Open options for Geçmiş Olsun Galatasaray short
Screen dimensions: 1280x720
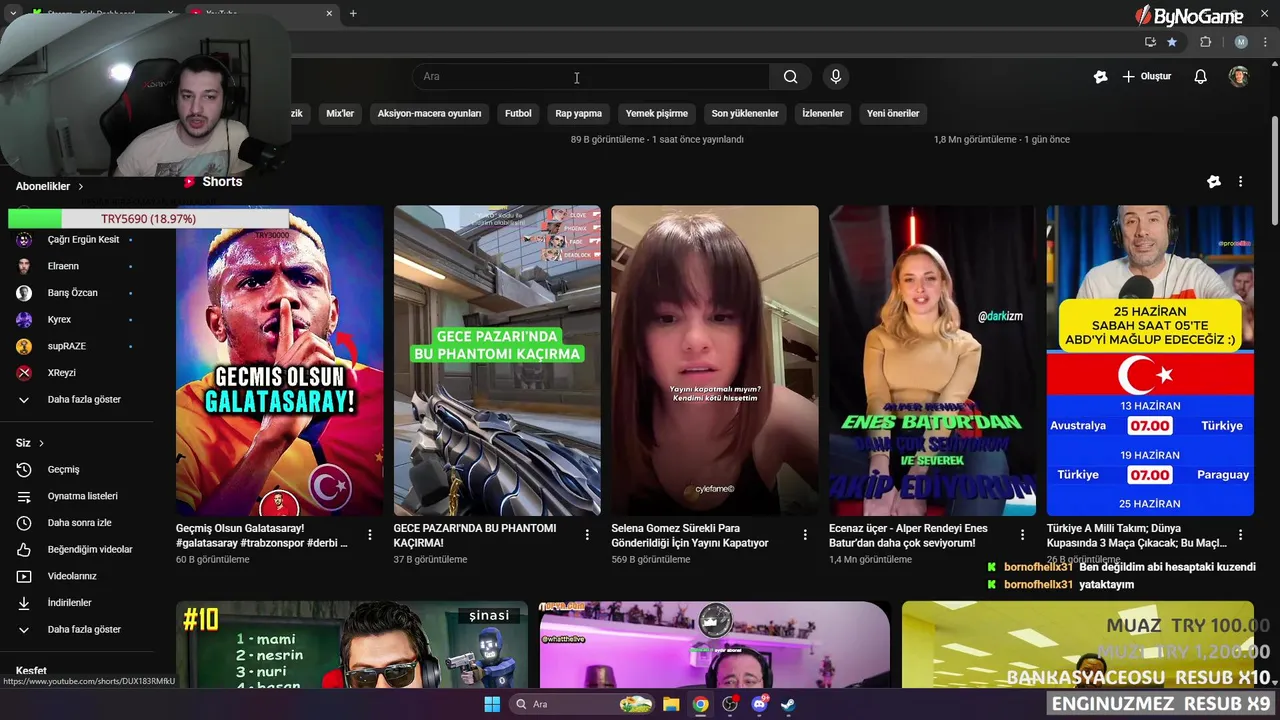coord(370,535)
